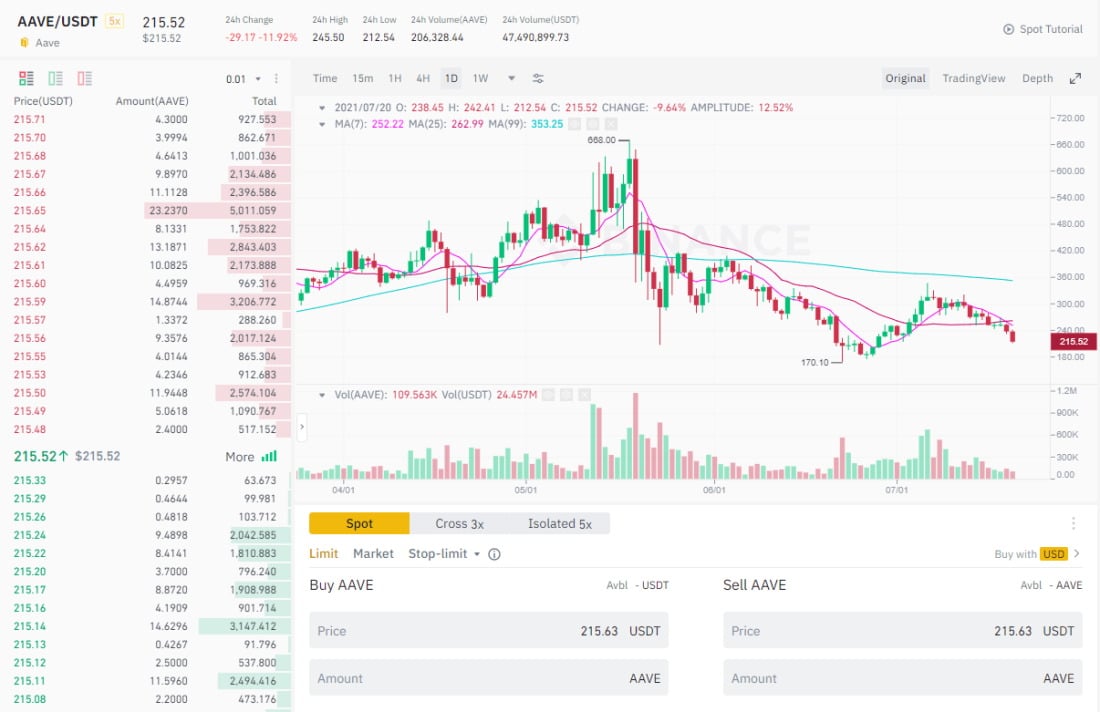The image size is (1100, 712).
Task: Switch chart to 4H interval
Action: (423, 79)
